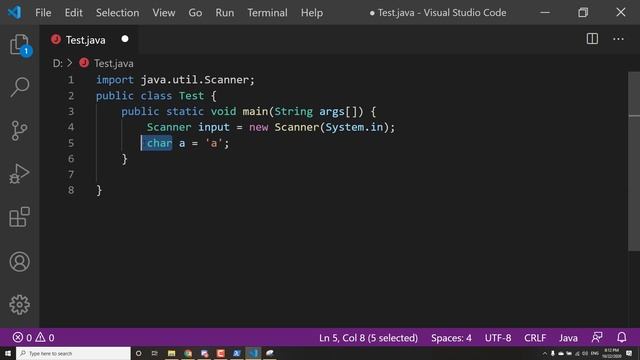Select language mode Java
The height and width of the screenshot is (360, 640).
tap(568, 338)
